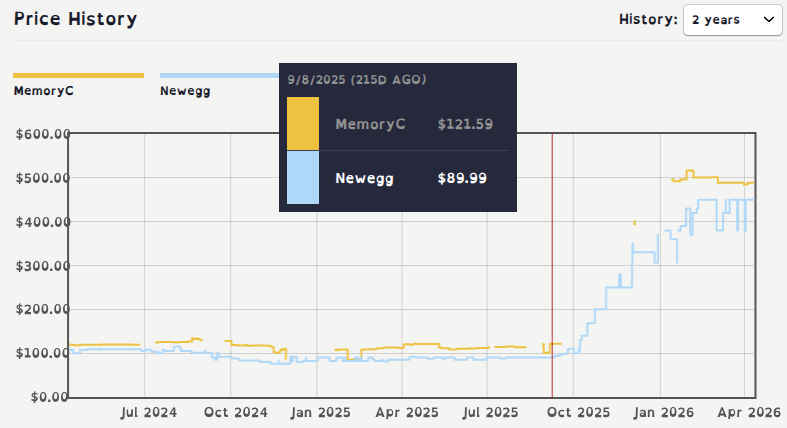Click the Price History heading
Image resolution: width=787 pixels, height=428 pixels.
75,19
